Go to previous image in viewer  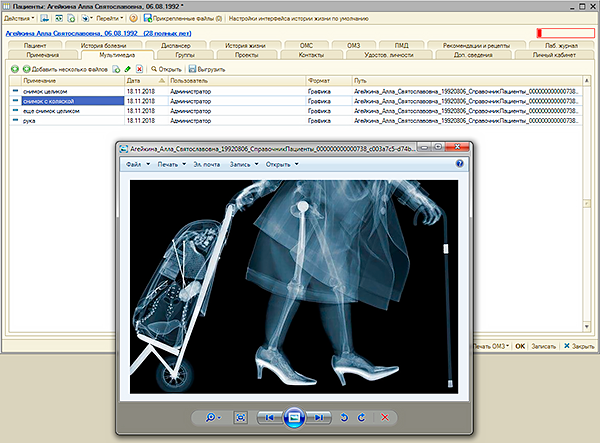[271, 415]
